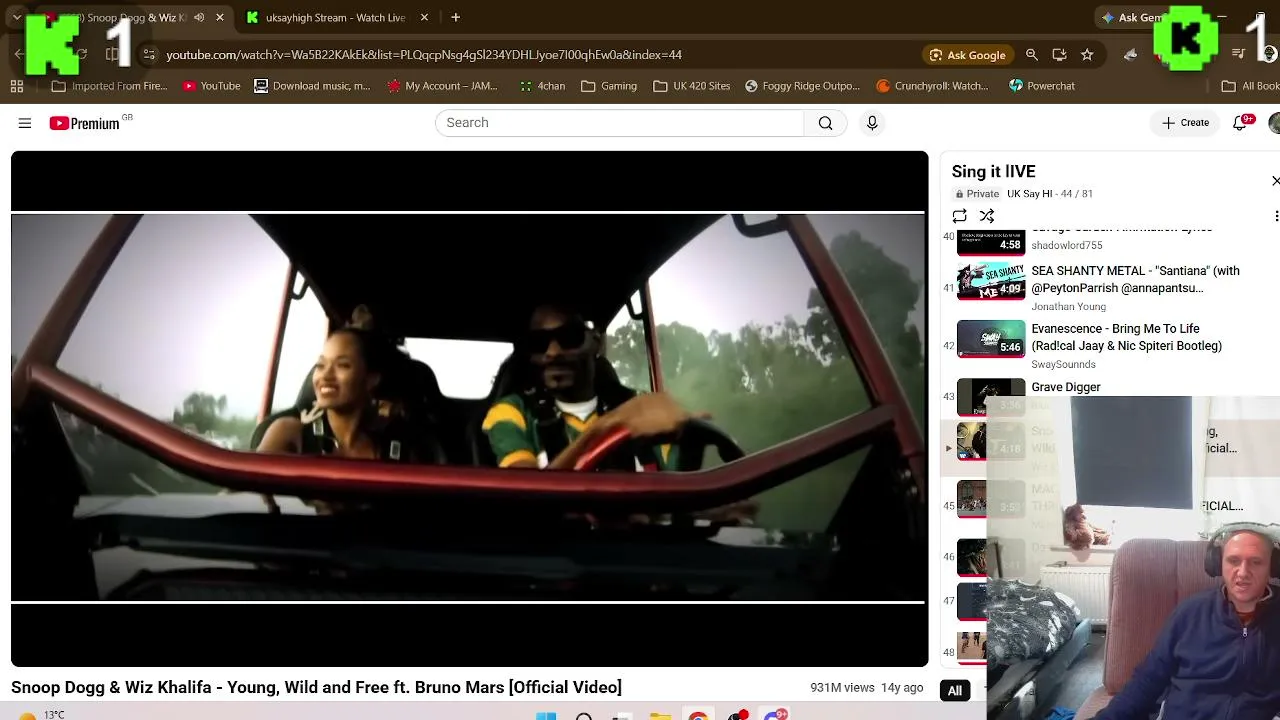The width and height of the screenshot is (1280, 720).
Task: Click the Private playlist badge
Action: click(977, 194)
